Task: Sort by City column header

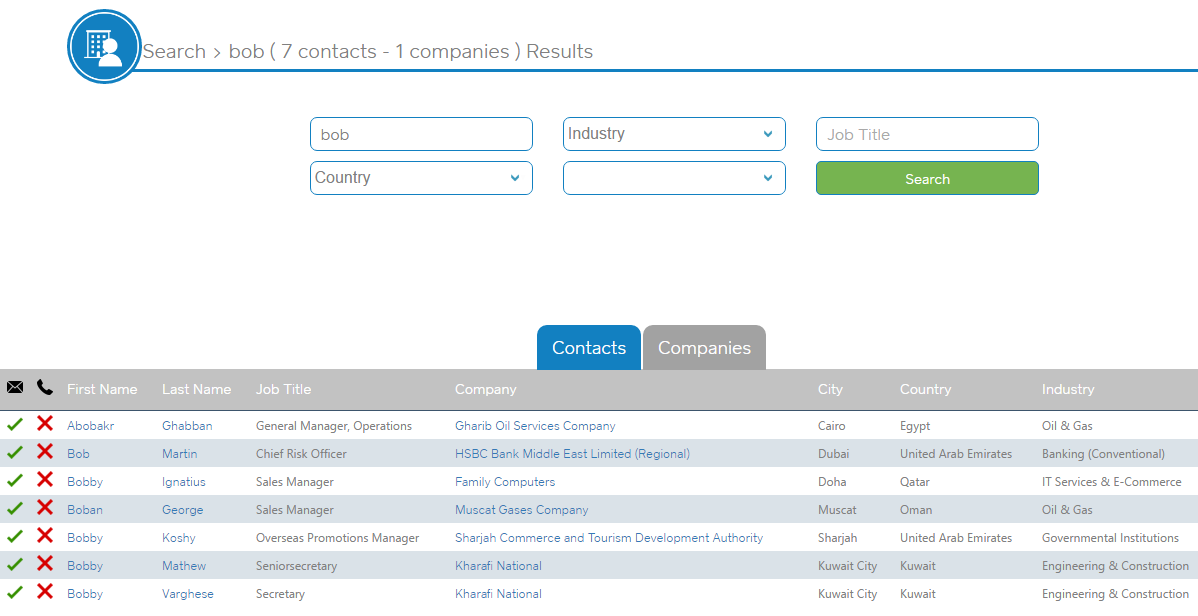Action: 830,389
